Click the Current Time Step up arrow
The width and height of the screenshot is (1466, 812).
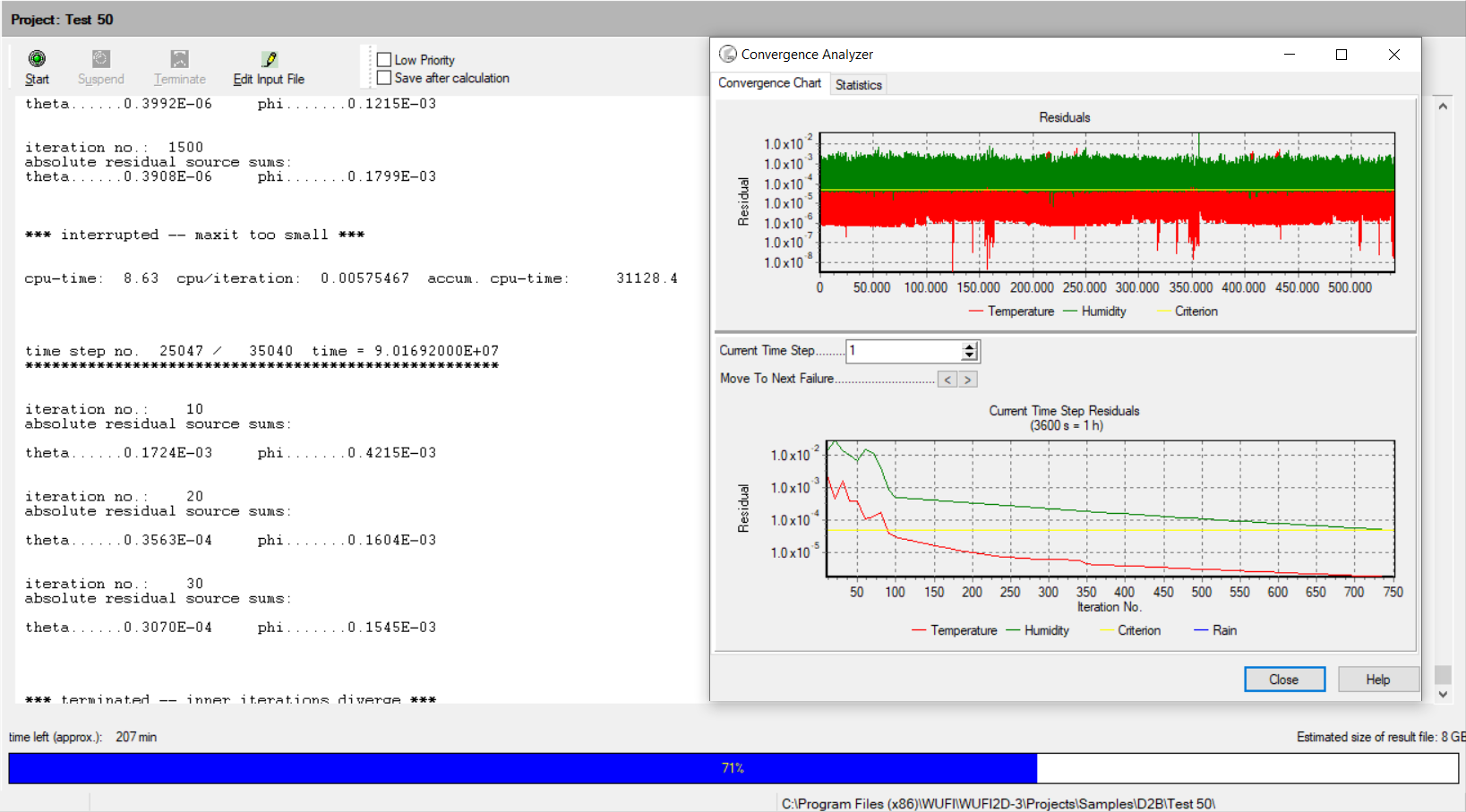[969, 346]
